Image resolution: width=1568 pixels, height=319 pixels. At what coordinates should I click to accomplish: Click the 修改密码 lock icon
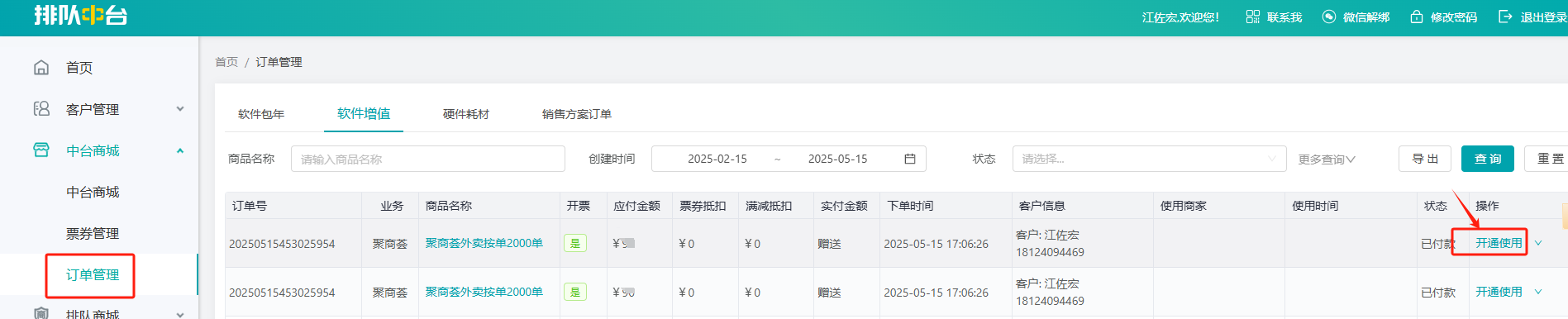click(x=1417, y=17)
